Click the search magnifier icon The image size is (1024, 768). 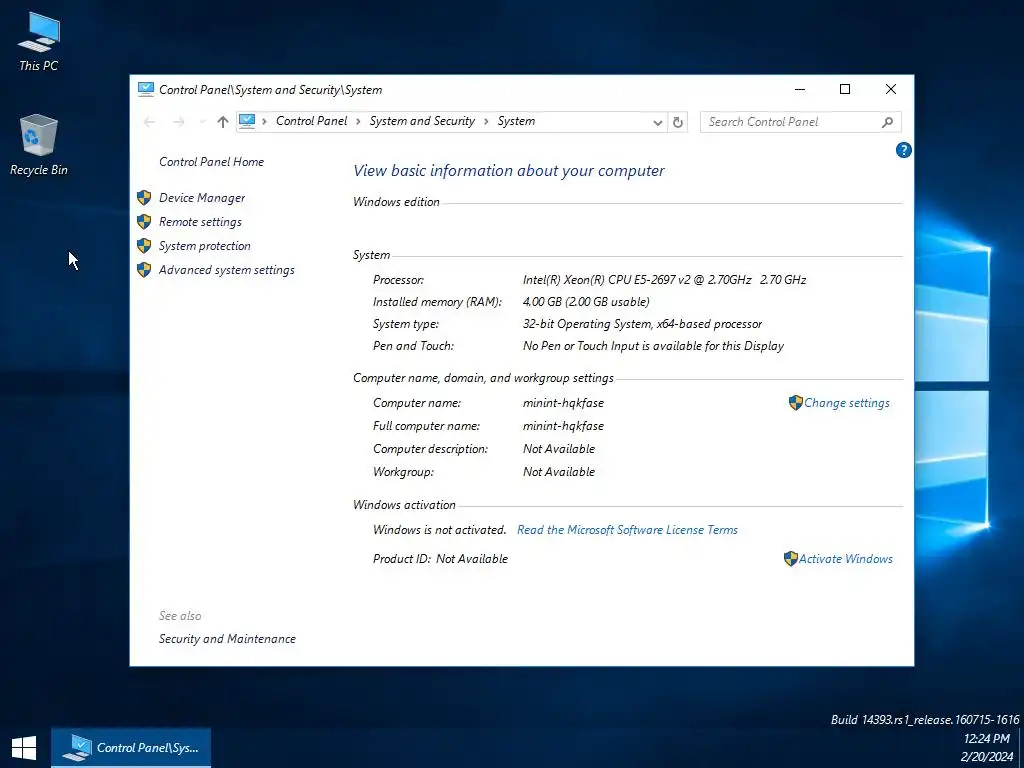coord(887,122)
